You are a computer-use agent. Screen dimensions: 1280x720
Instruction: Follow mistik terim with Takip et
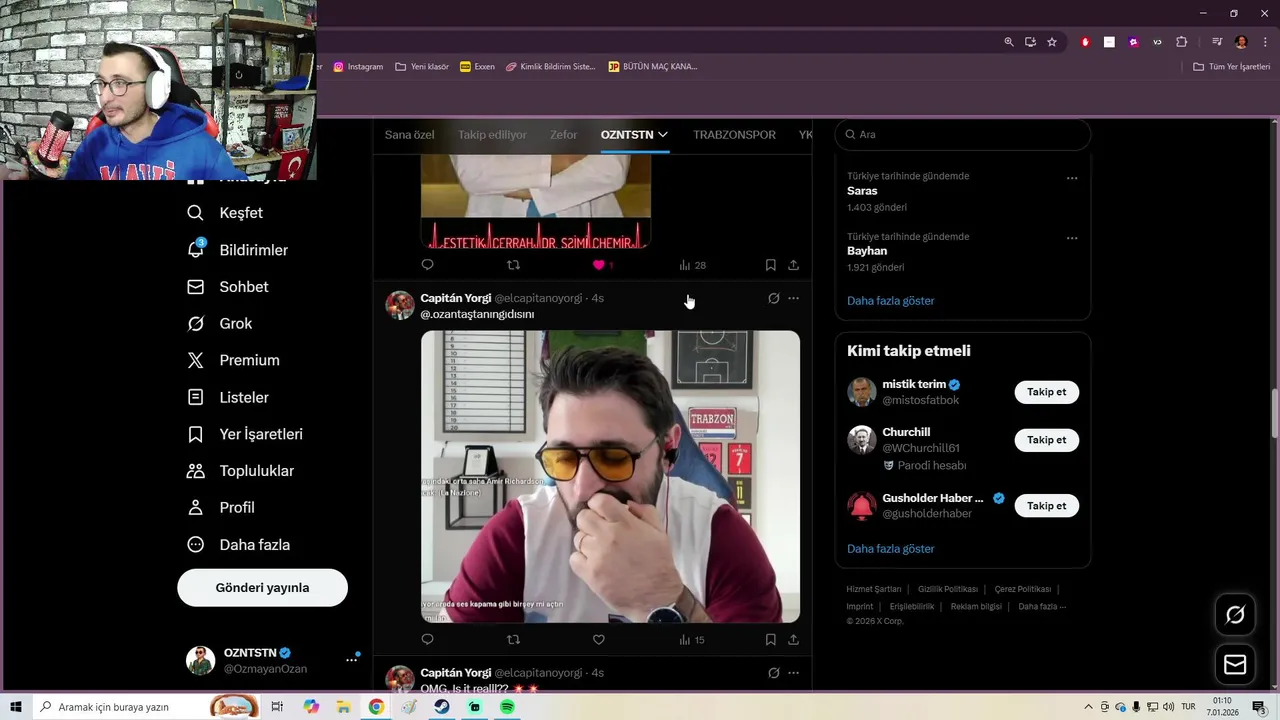(x=1046, y=392)
